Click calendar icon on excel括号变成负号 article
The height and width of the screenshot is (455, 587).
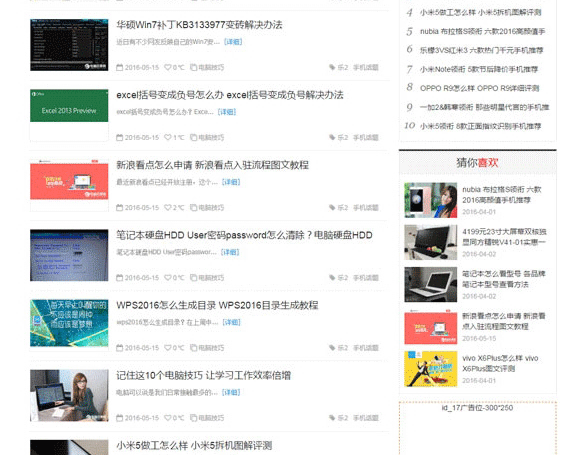(x=119, y=137)
